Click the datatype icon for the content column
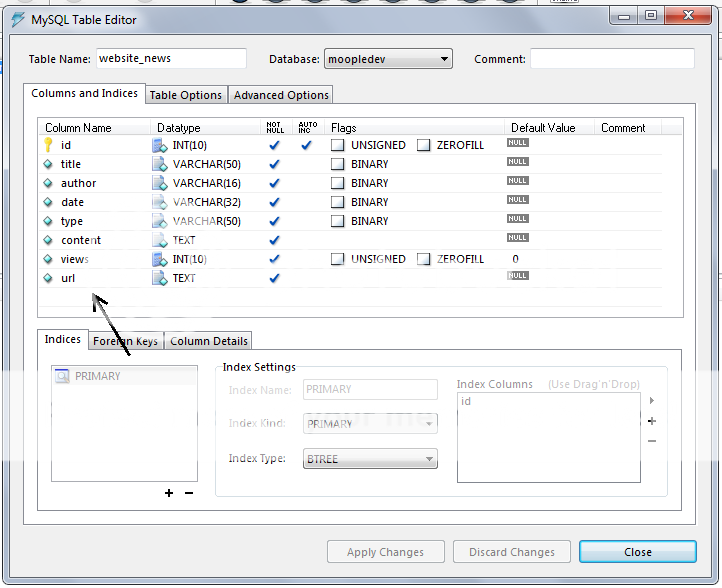Viewport: 722px width, 588px height. pos(159,240)
